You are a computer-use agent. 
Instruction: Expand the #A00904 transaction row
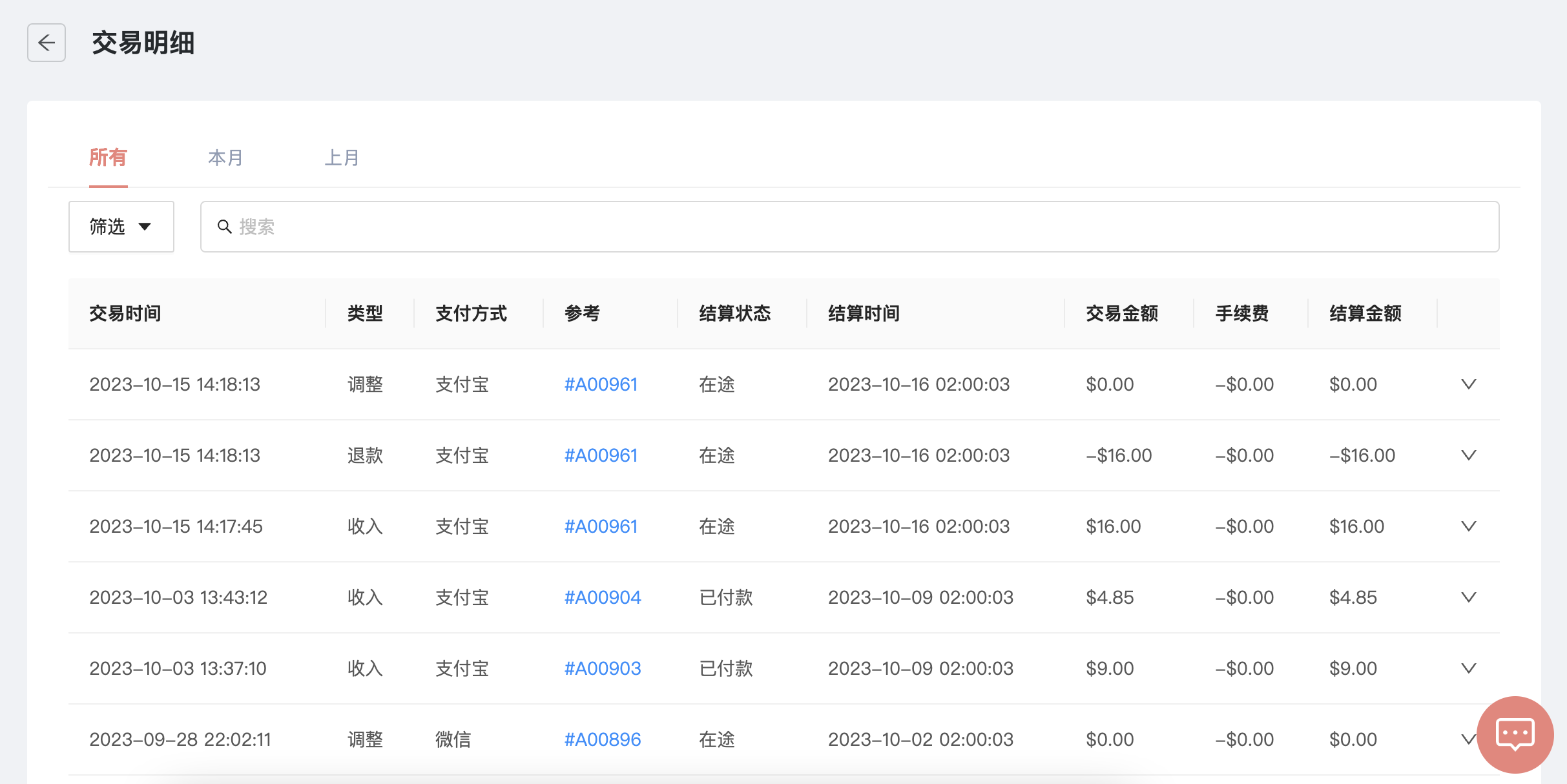point(1468,597)
